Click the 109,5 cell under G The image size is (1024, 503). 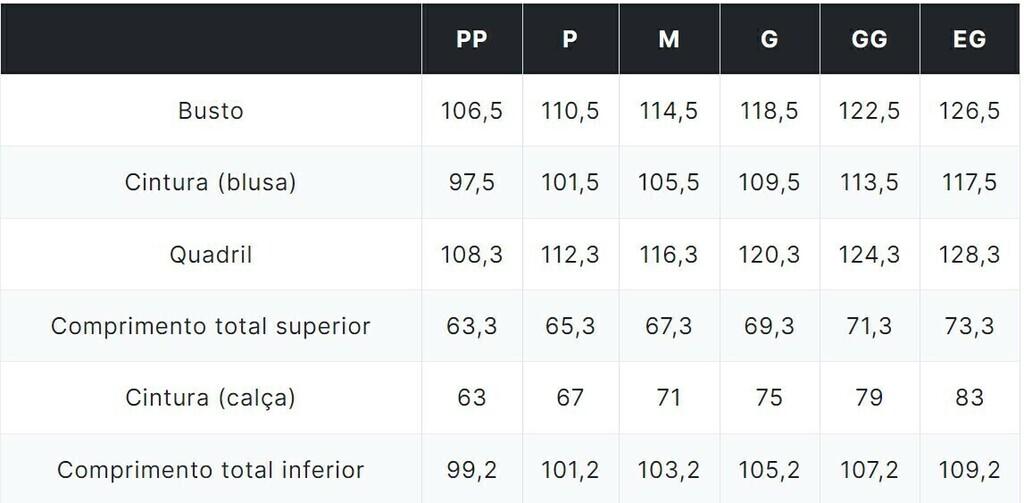point(769,183)
